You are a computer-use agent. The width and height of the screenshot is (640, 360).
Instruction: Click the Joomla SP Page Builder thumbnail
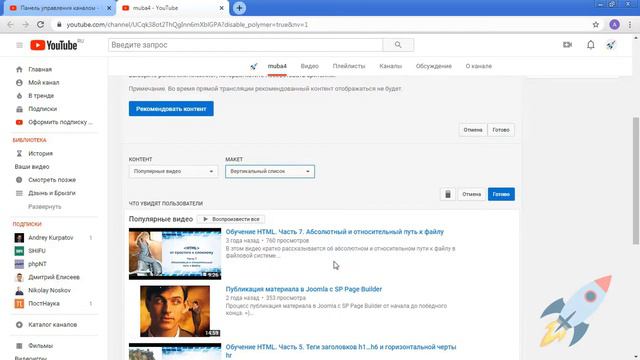click(x=175, y=311)
